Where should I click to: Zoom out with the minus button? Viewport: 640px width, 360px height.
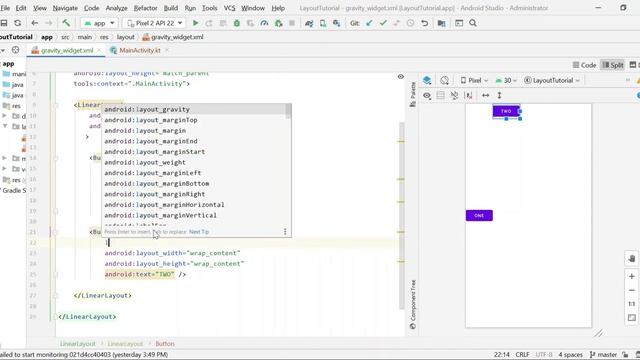[632, 290]
